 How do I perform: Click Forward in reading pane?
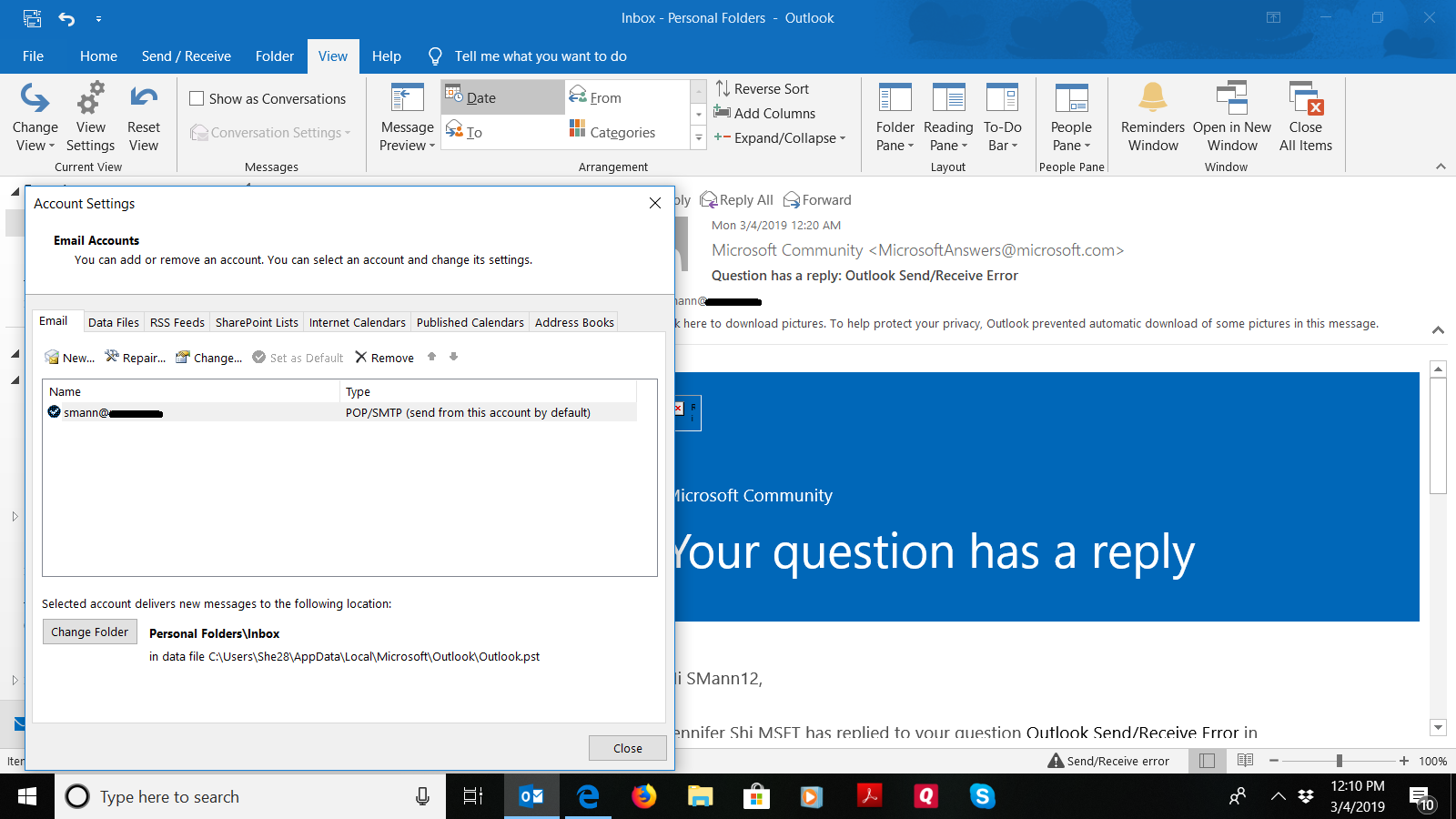pos(817,200)
